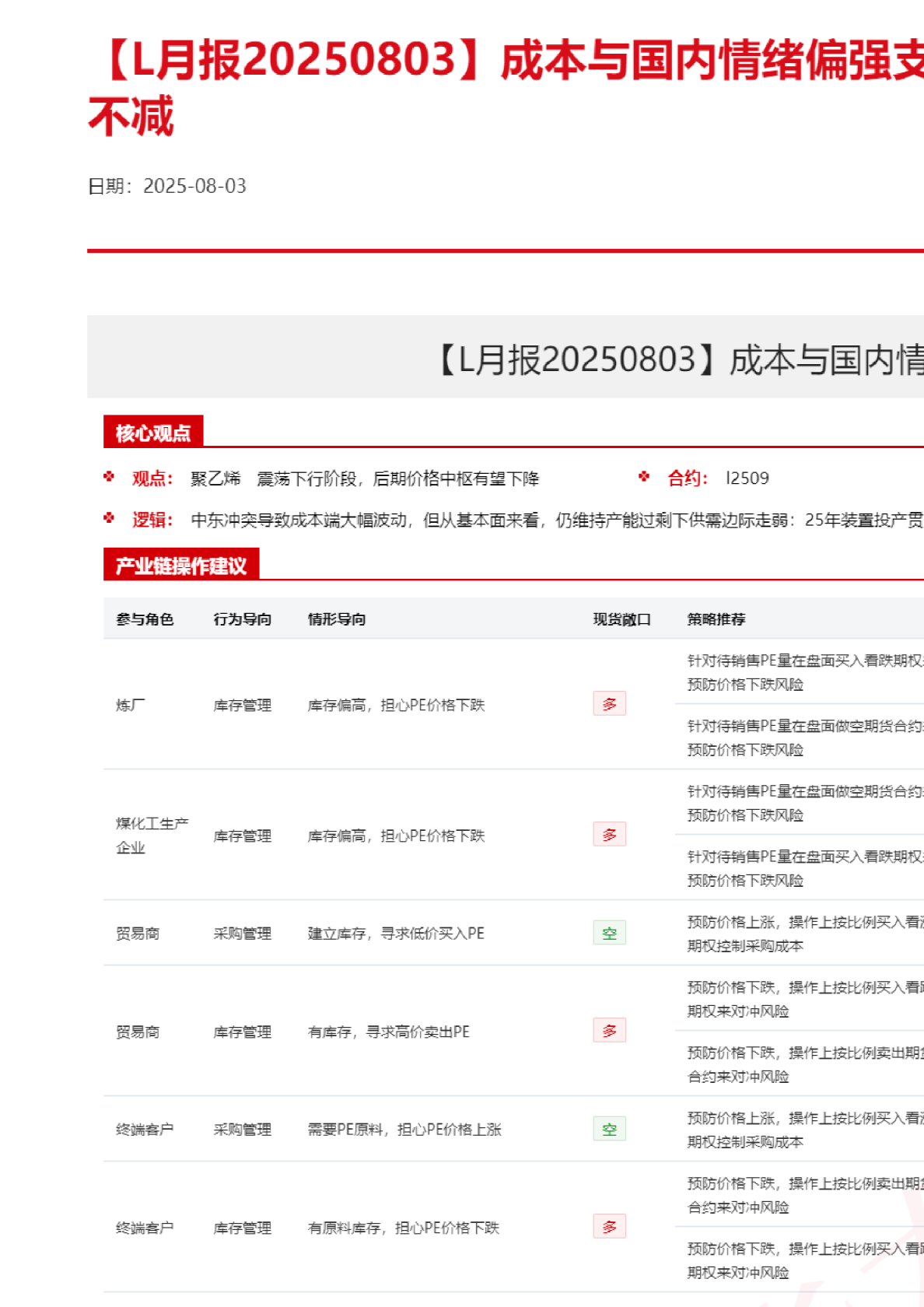This screenshot has width=924, height=1307.
Task: Click the 情形导向 column header
Action: 337,619
